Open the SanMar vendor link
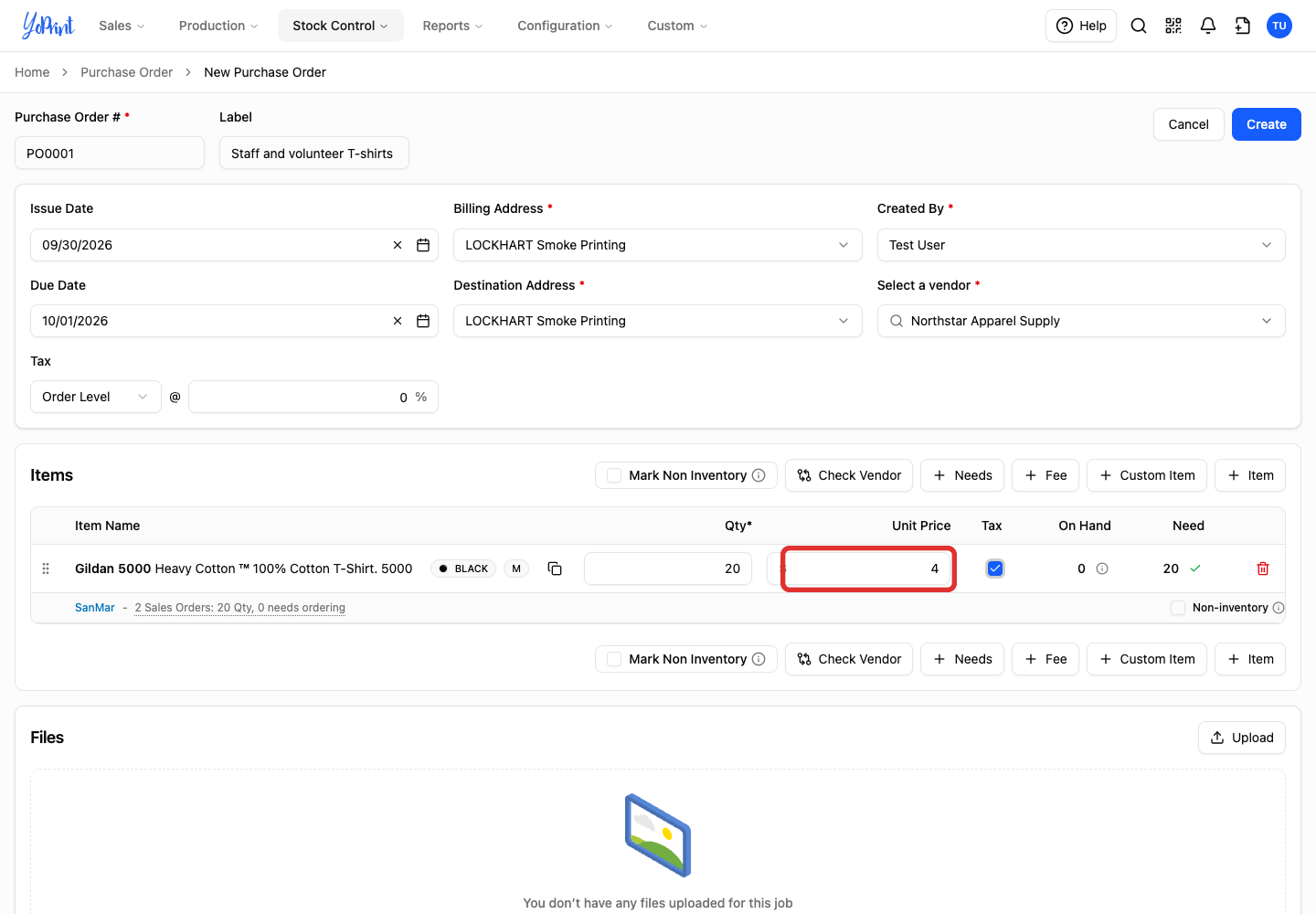Screen dimensions: 1316x914 (x=95, y=608)
